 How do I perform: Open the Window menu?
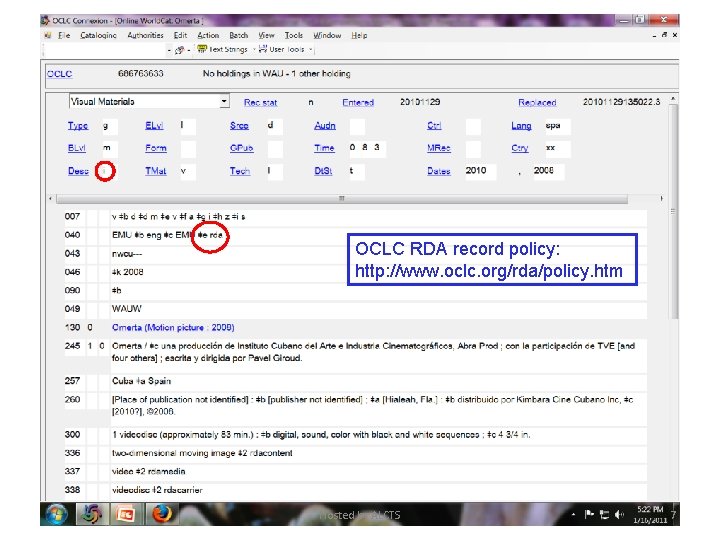tap(327, 35)
